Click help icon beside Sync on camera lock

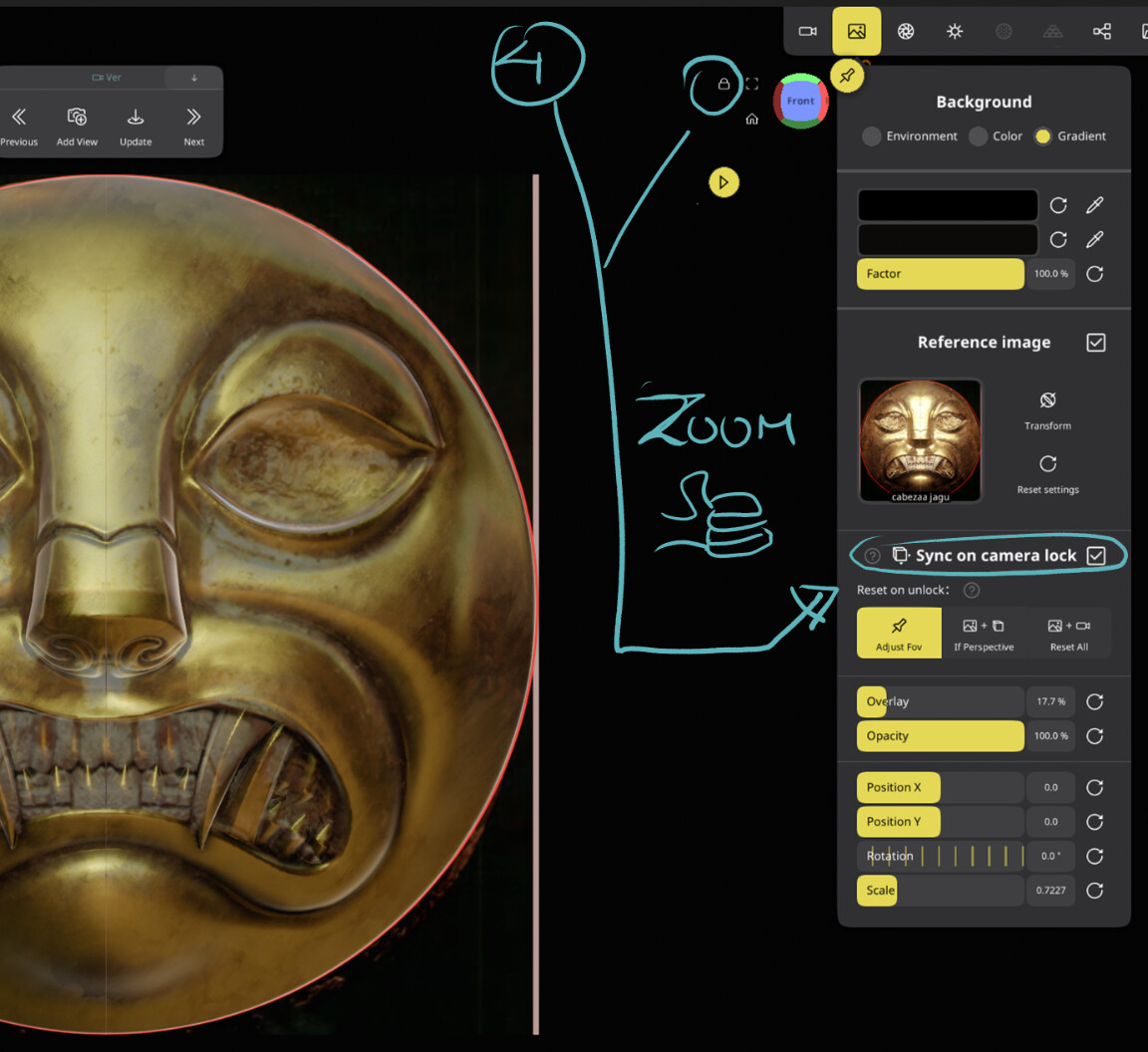872,556
